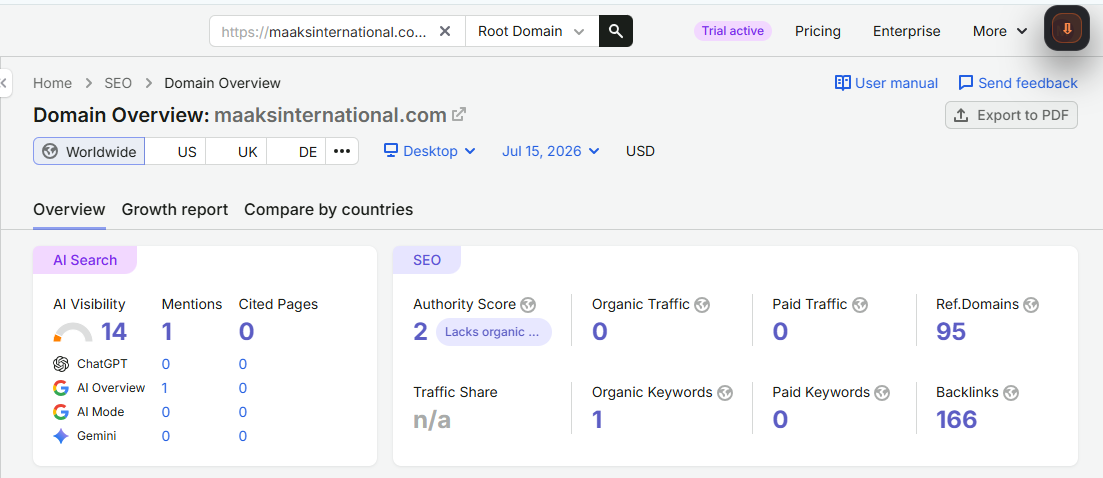Click the Google AI Mode logo icon
This screenshot has width=1103, height=478.
[61, 412]
